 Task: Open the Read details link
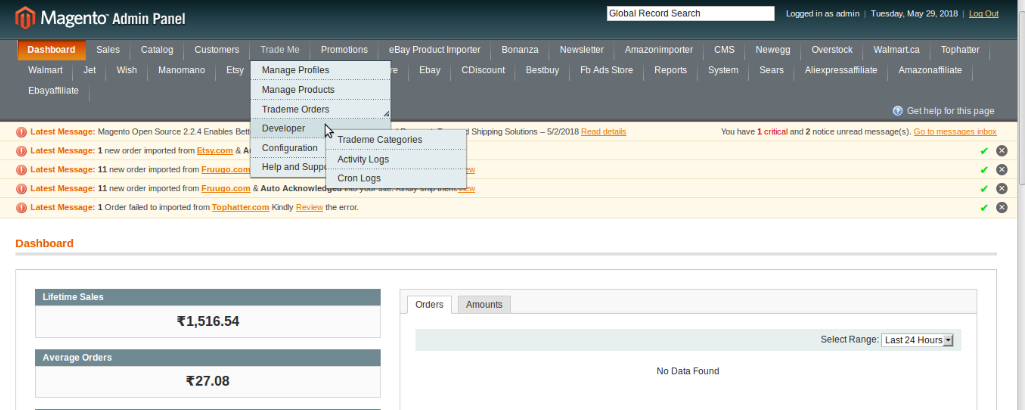click(603, 131)
